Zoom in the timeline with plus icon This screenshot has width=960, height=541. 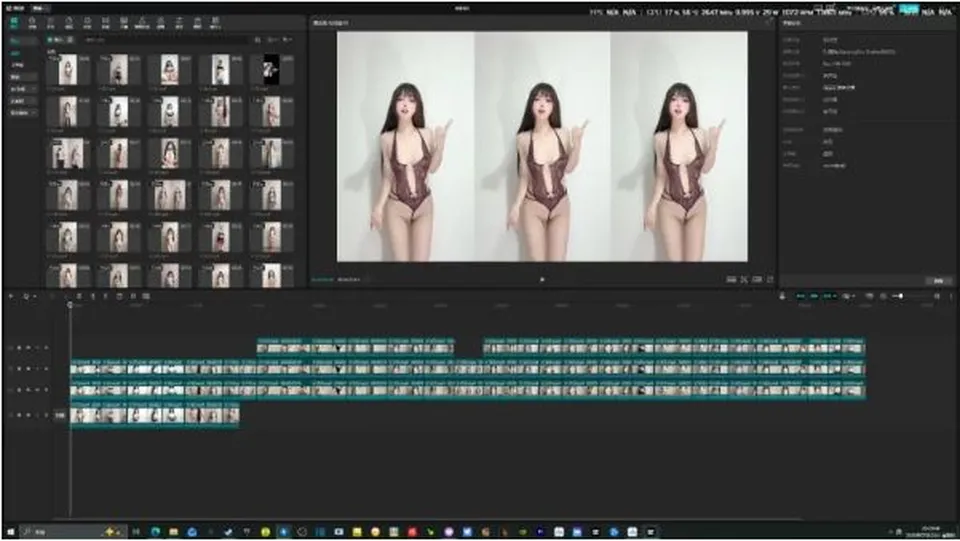click(x=937, y=296)
